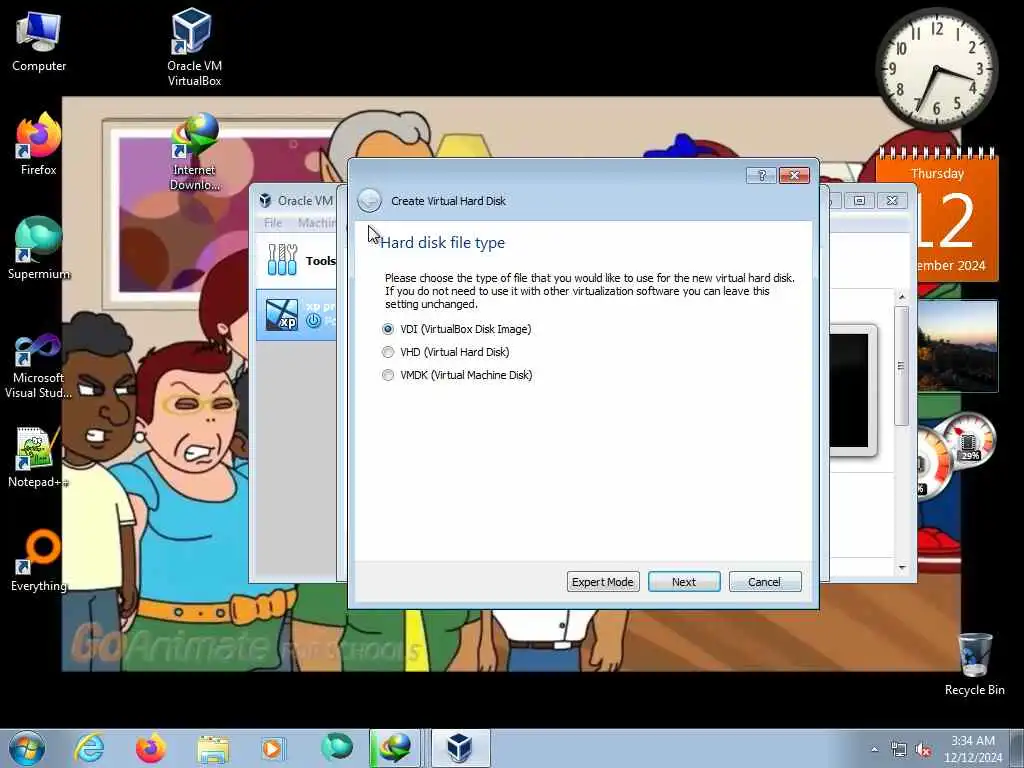Viewport: 1024px width, 768px height.
Task: Click the slideshow picture gadget
Action: pos(957,346)
